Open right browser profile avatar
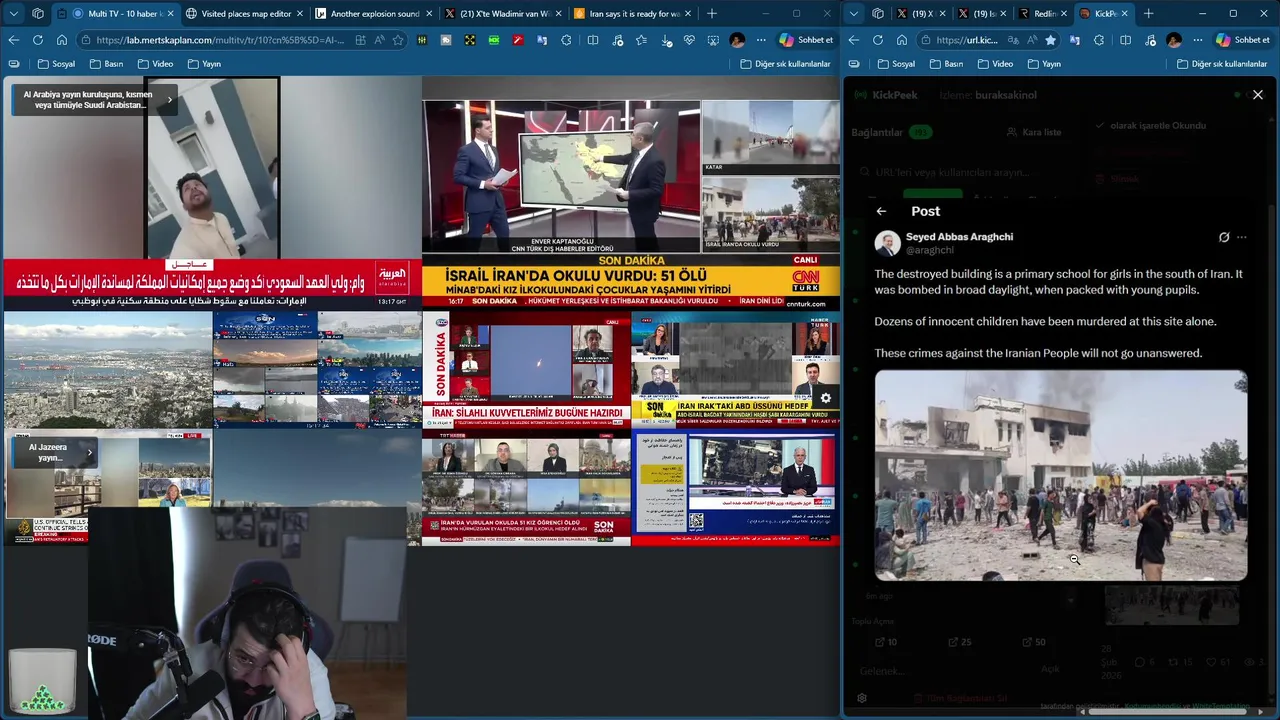 coord(1174,40)
